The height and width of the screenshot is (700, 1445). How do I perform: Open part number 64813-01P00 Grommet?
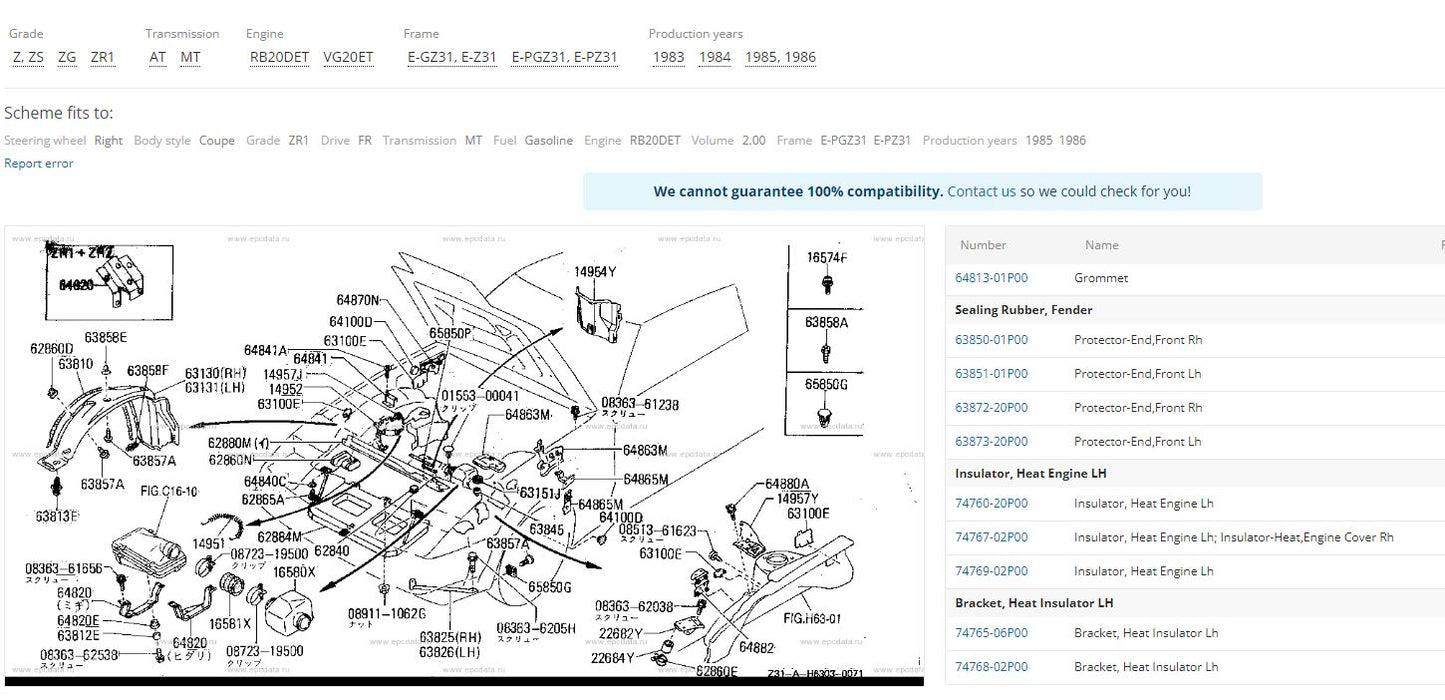click(x=991, y=278)
